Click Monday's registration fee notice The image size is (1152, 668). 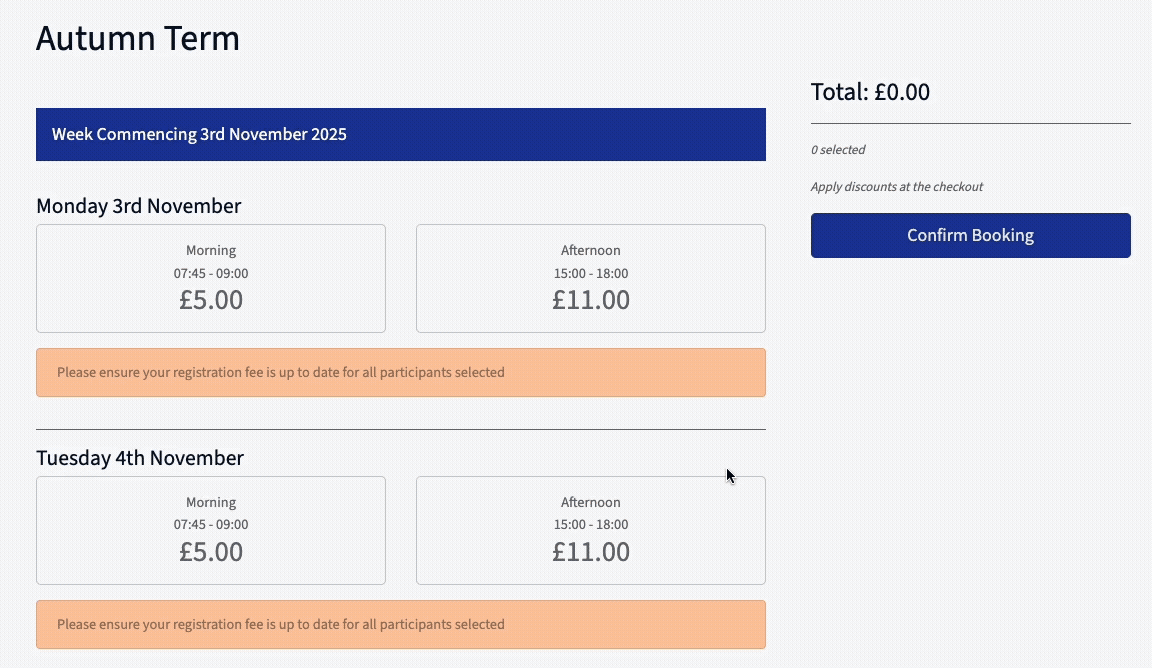point(400,373)
